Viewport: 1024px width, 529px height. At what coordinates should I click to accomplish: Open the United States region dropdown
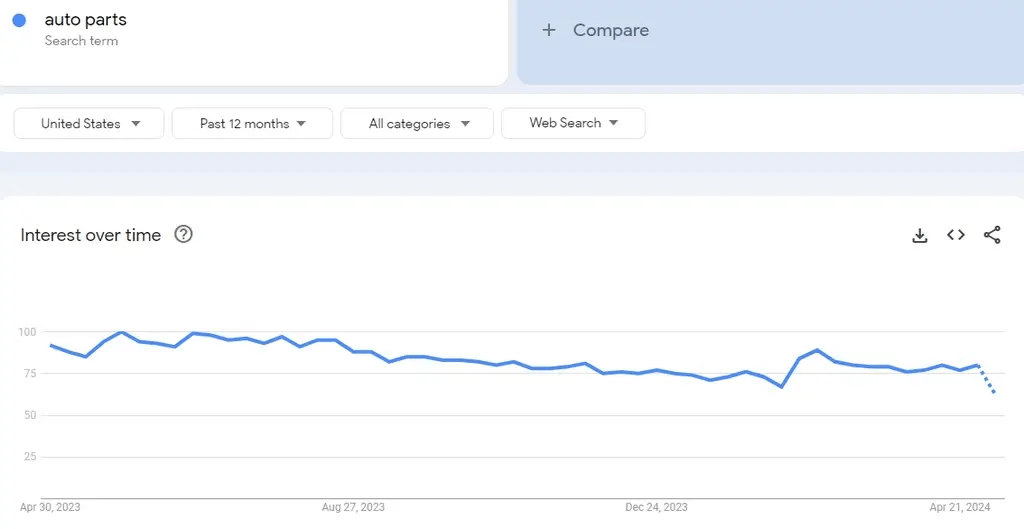[89, 123]
